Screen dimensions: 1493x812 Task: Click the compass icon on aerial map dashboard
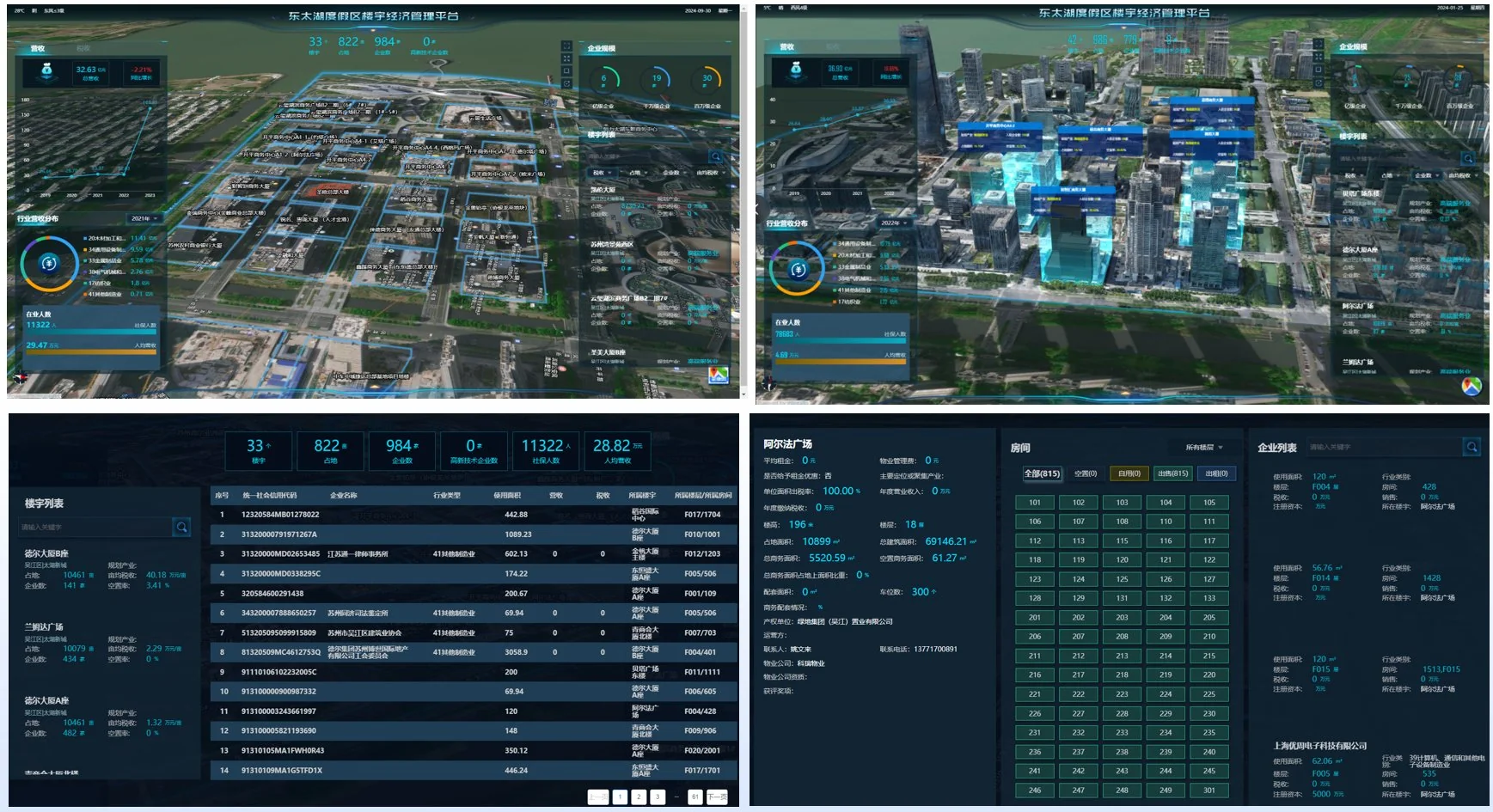coord(19,376)
